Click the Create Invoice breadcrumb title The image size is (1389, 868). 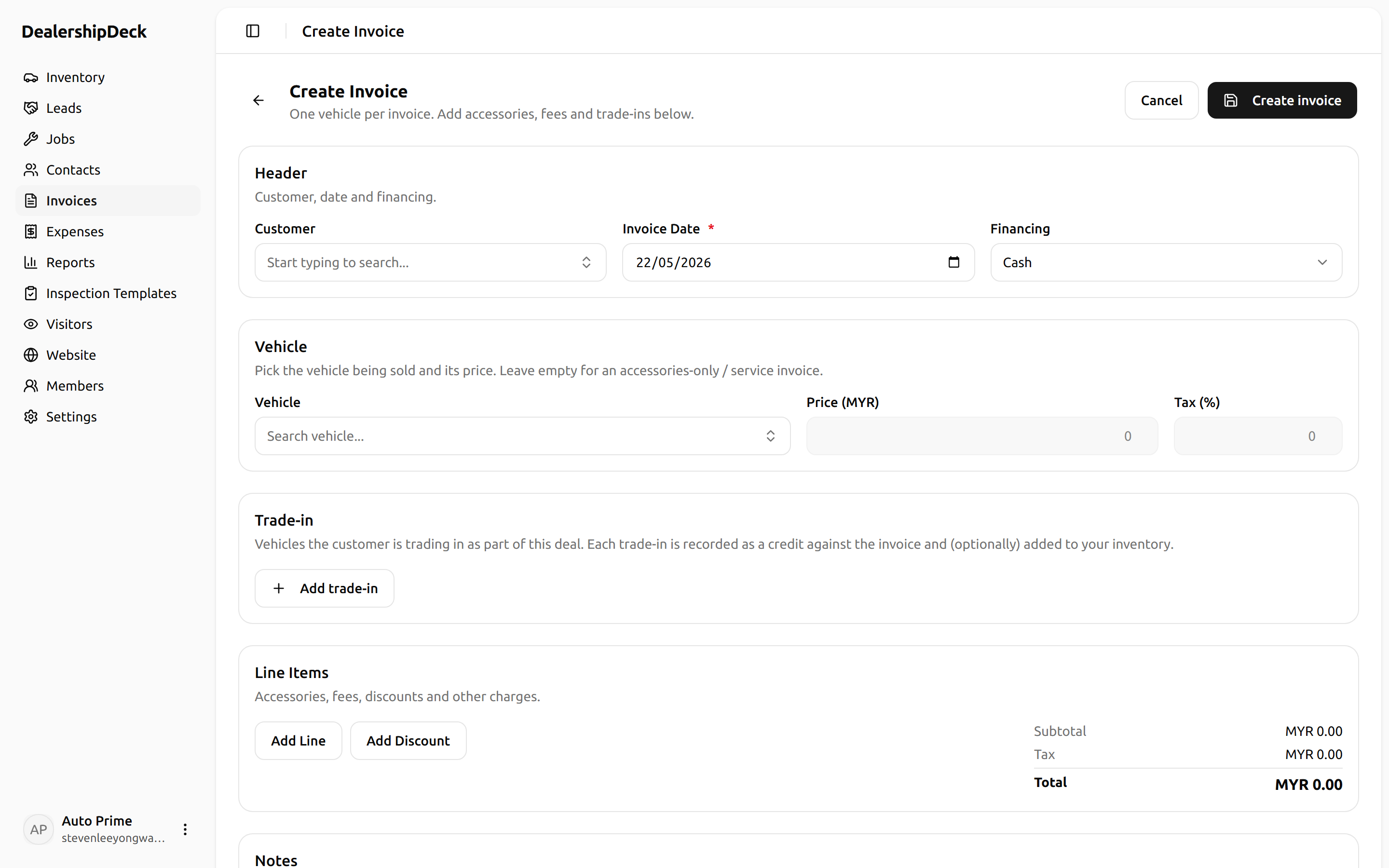(x=353, y=31)
